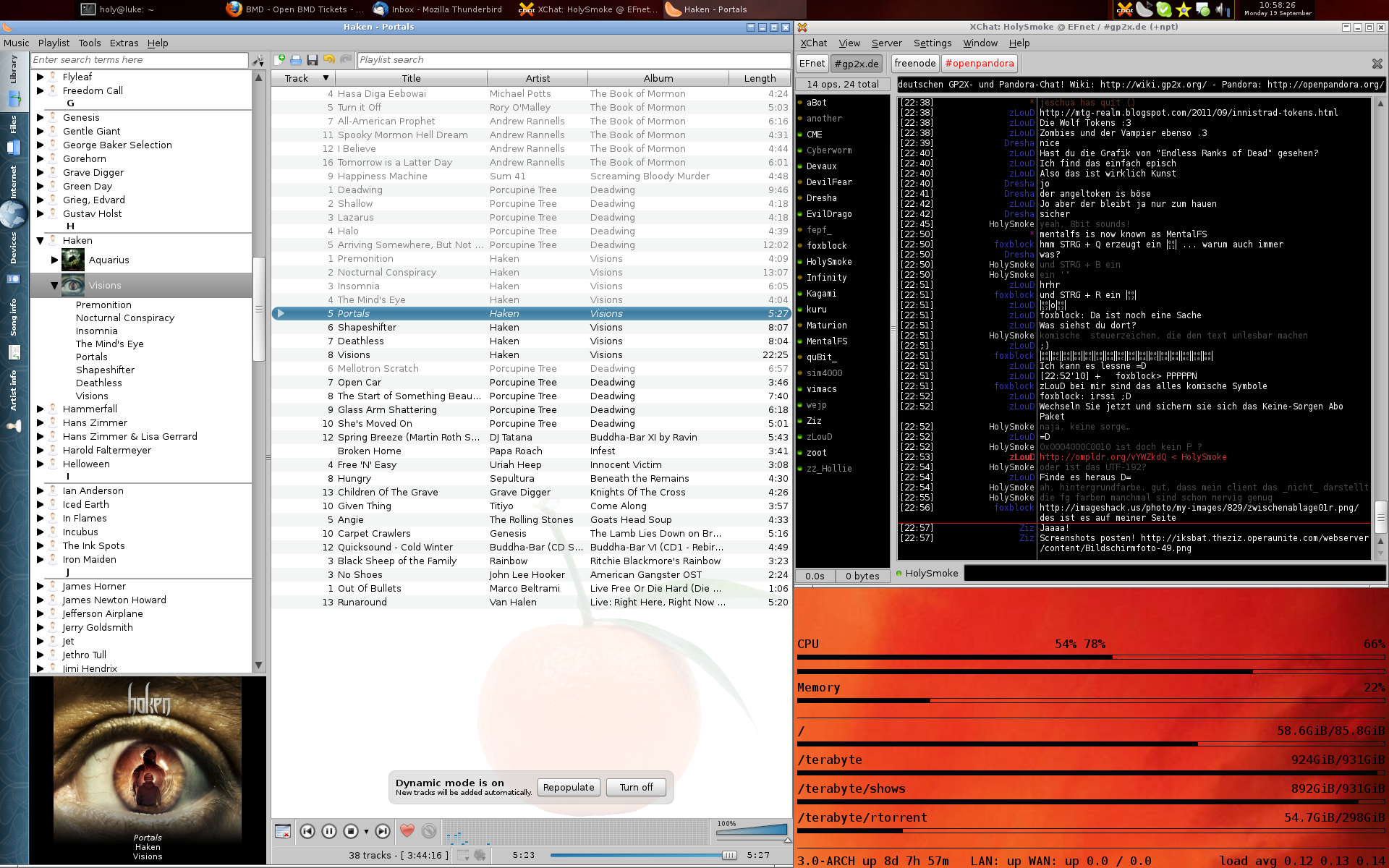Open the Devices sidebar tab
This screenshot has height=868, width=1389.
point(14,258)
